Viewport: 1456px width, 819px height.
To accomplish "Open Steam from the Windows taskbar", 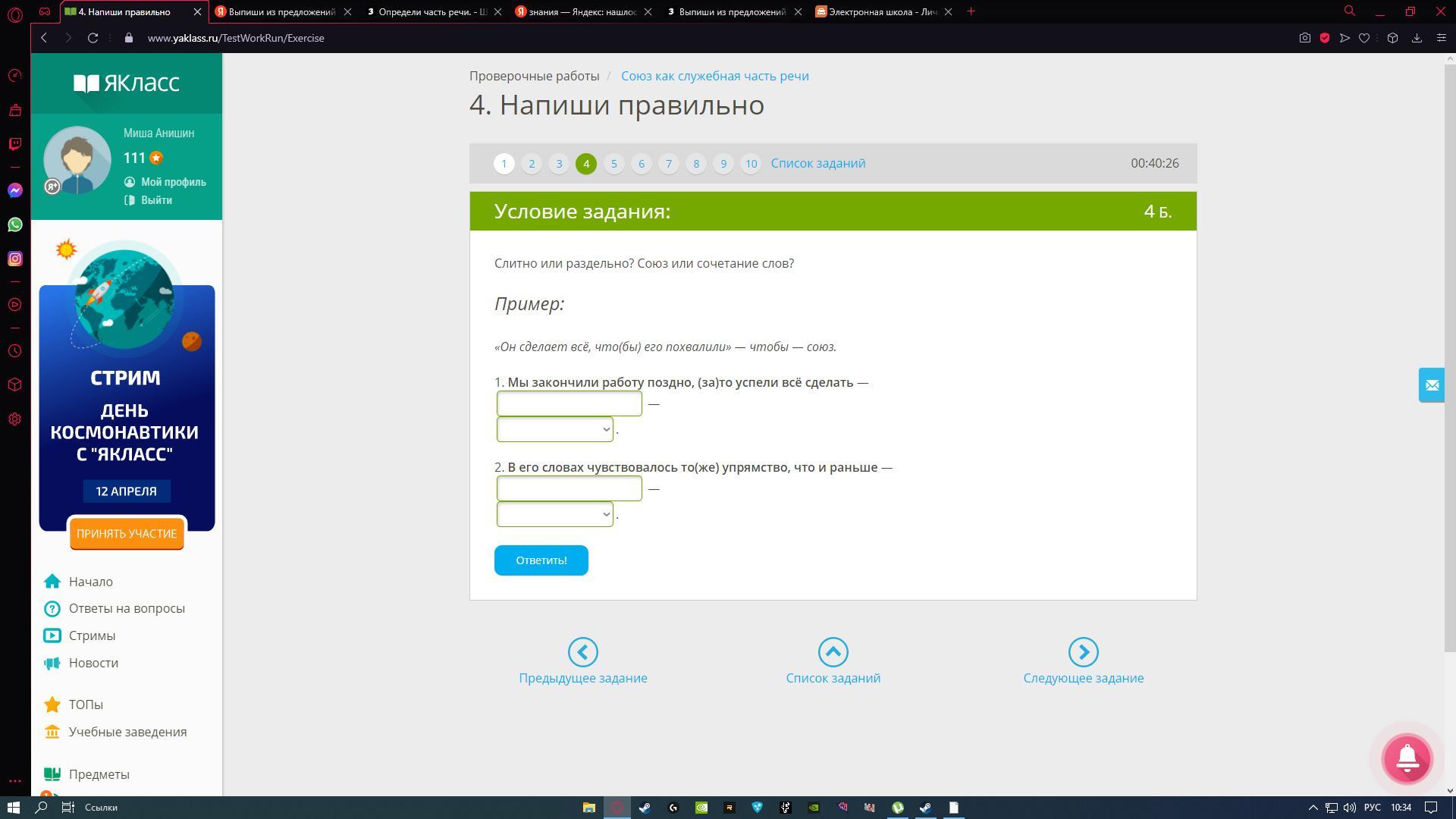I will coord(645,808).
